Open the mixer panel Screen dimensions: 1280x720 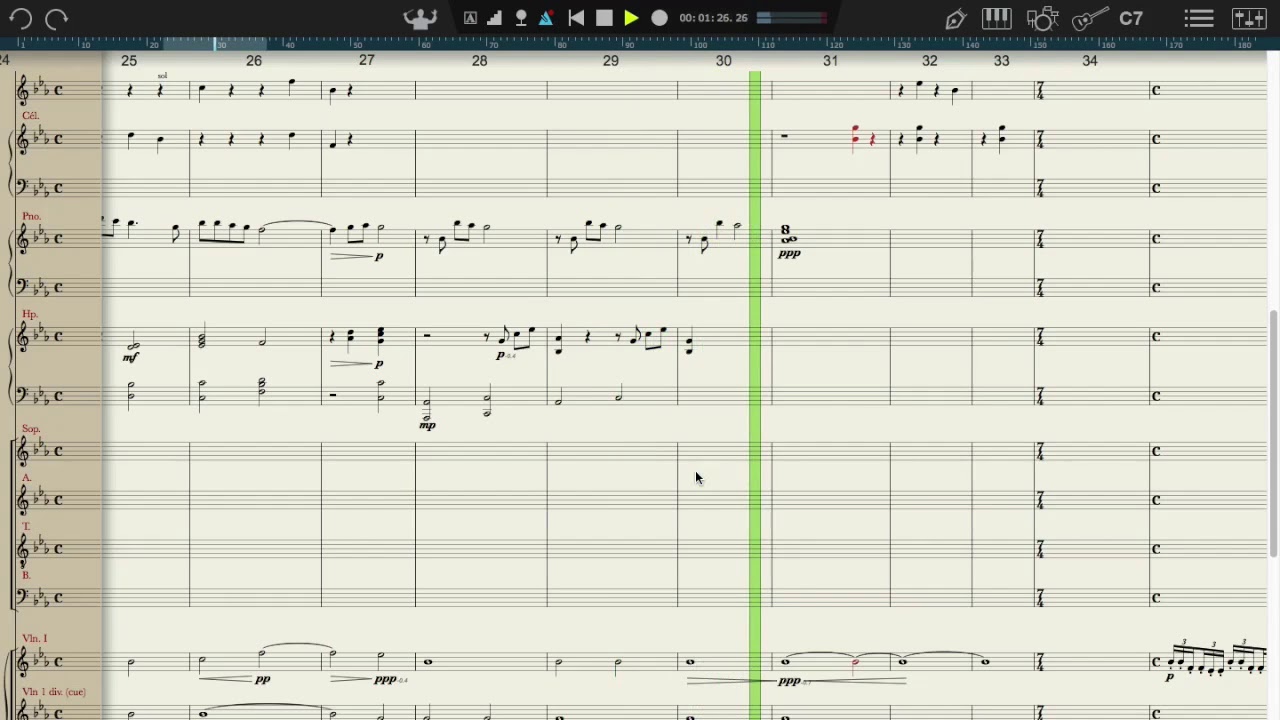1249,18
